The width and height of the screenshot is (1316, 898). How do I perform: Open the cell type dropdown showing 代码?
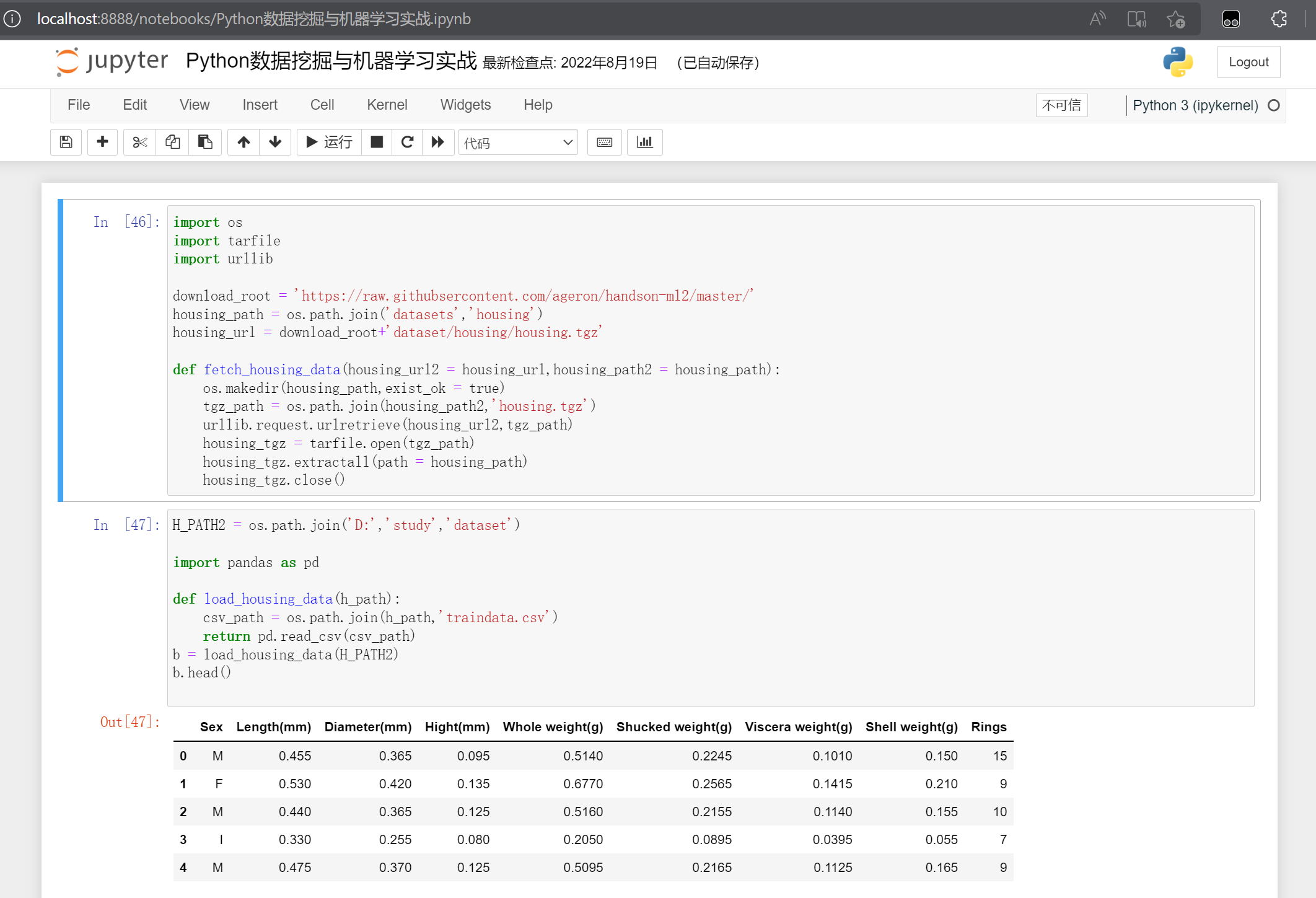(x=518, y=143)
